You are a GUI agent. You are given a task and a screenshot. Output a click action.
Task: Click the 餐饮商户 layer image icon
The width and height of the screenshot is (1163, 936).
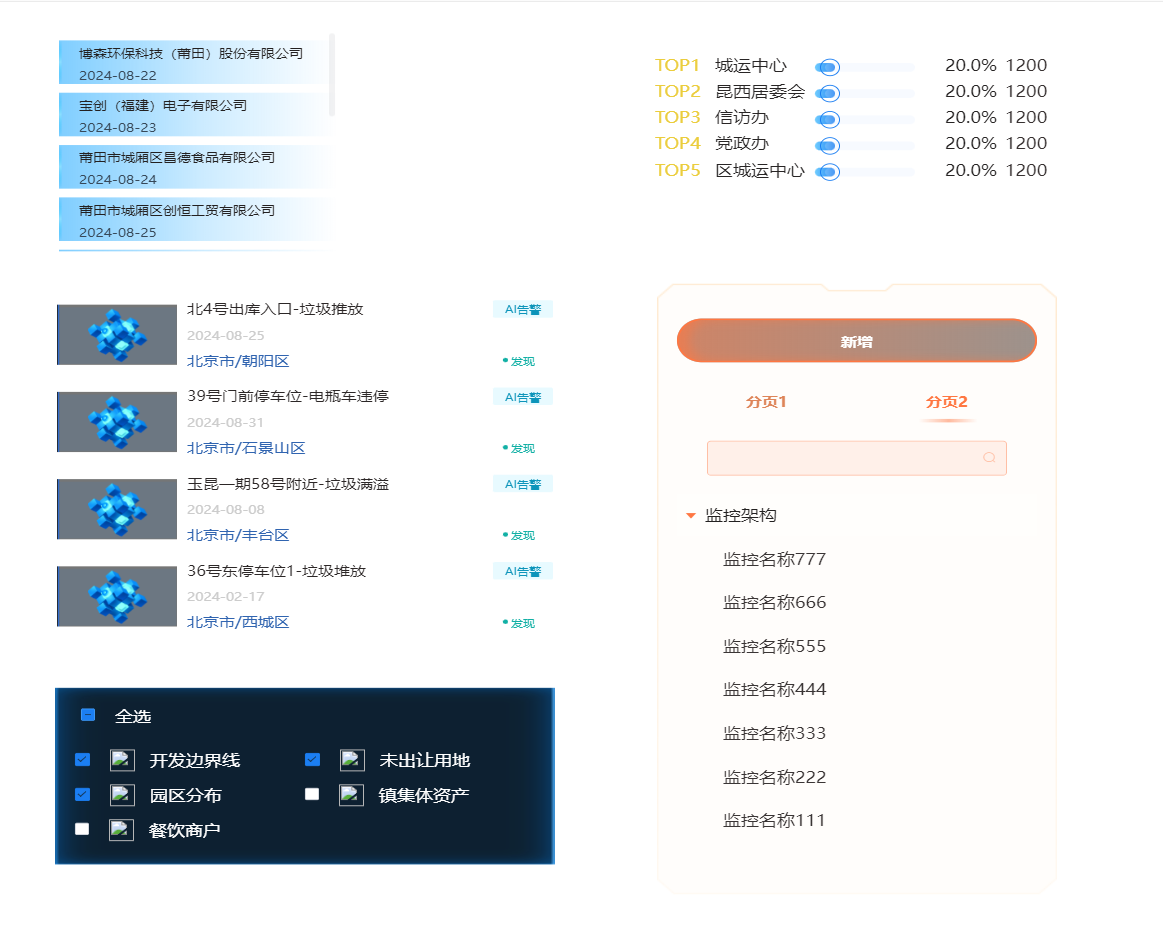121,830
